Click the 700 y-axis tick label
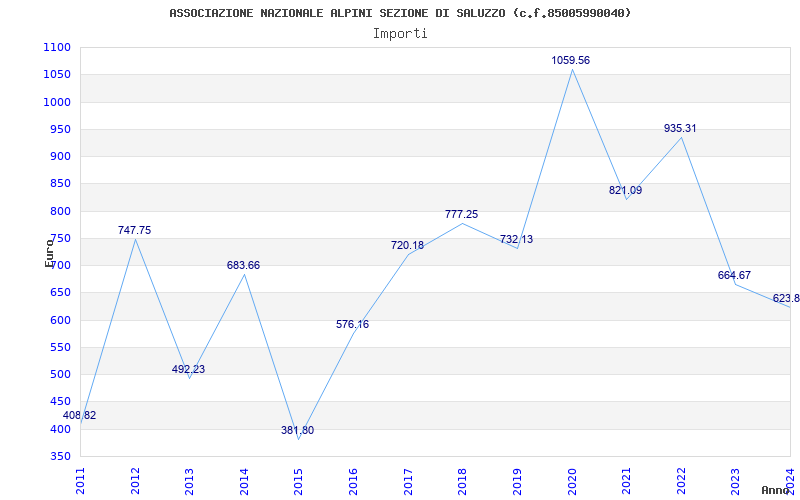 [61, 265]
